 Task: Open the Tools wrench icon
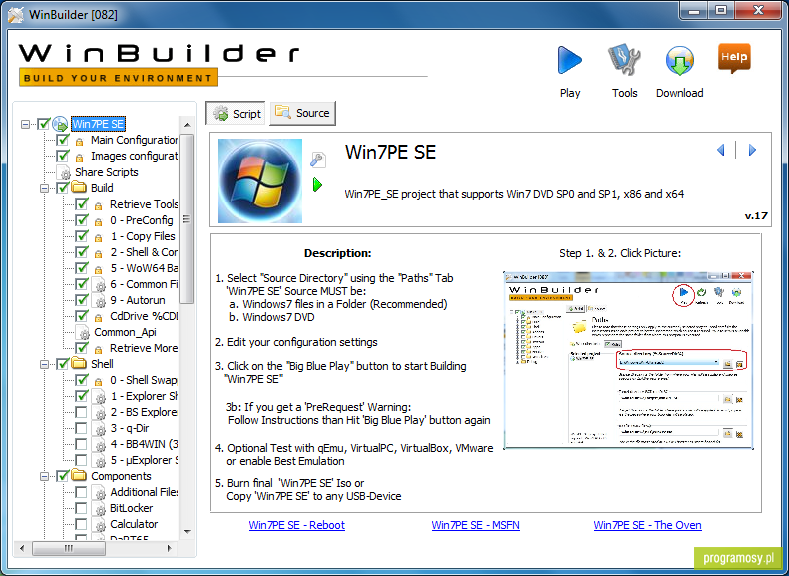pos(624,60)
